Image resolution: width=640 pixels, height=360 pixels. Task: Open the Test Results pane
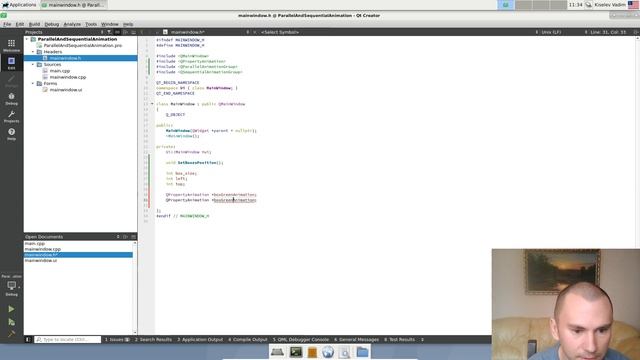[399, 339]
